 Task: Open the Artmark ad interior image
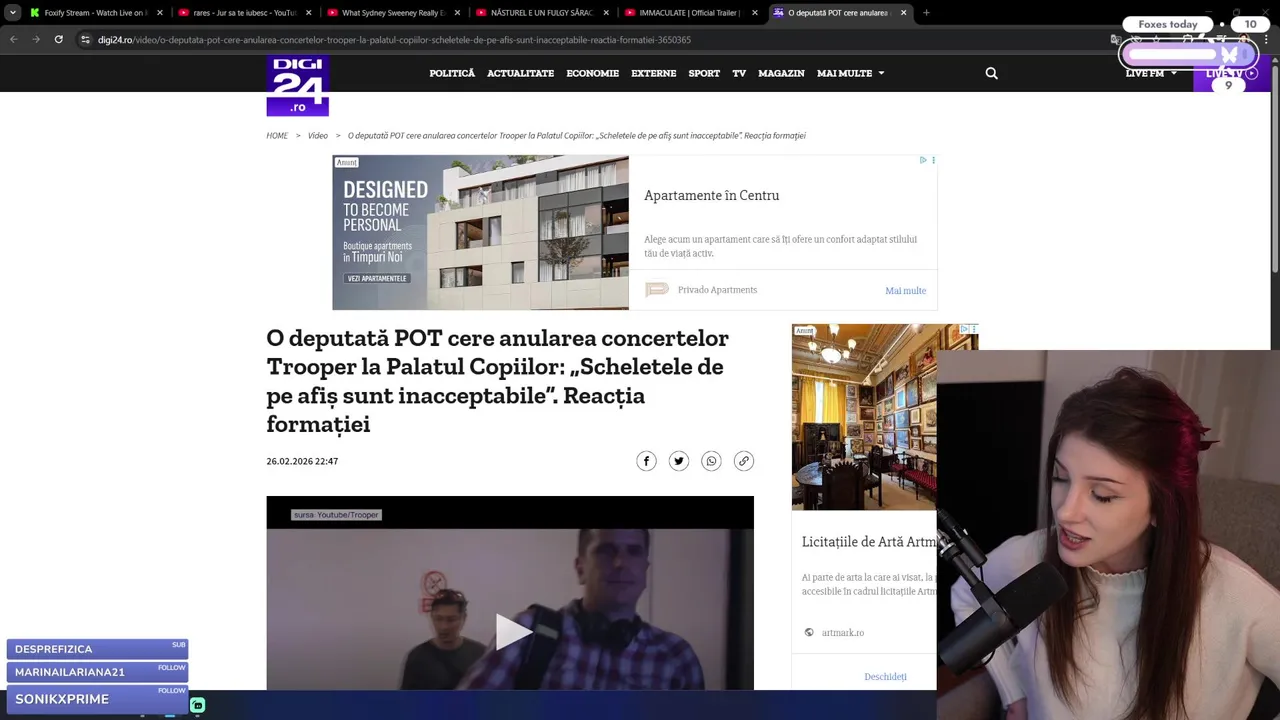coord(864,417)
